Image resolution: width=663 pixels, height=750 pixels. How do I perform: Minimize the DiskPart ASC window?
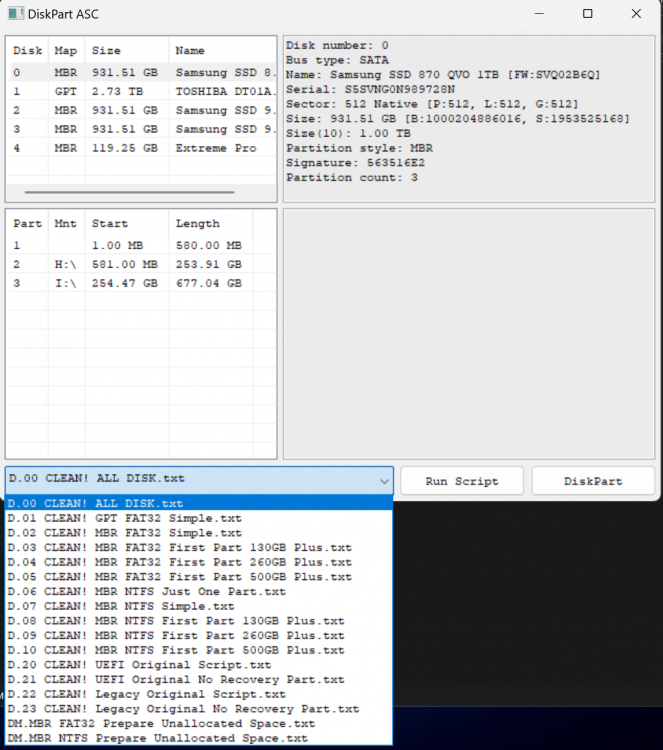coord(539,13)
